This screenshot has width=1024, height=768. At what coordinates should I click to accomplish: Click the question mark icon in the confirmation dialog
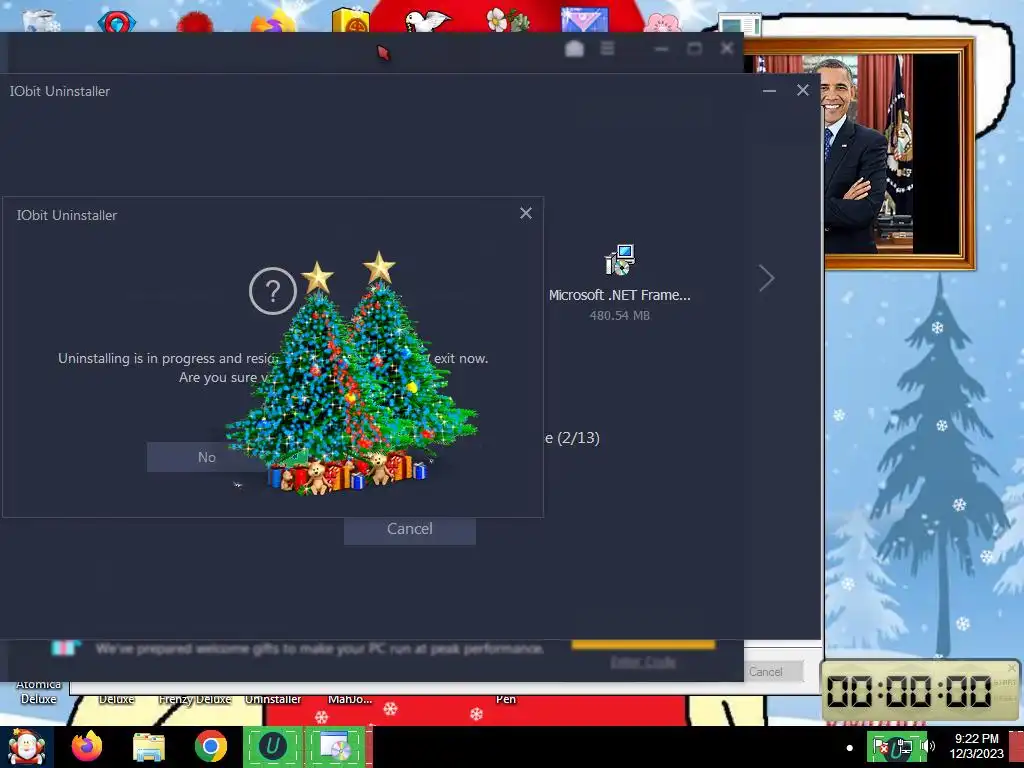point(273,291)
